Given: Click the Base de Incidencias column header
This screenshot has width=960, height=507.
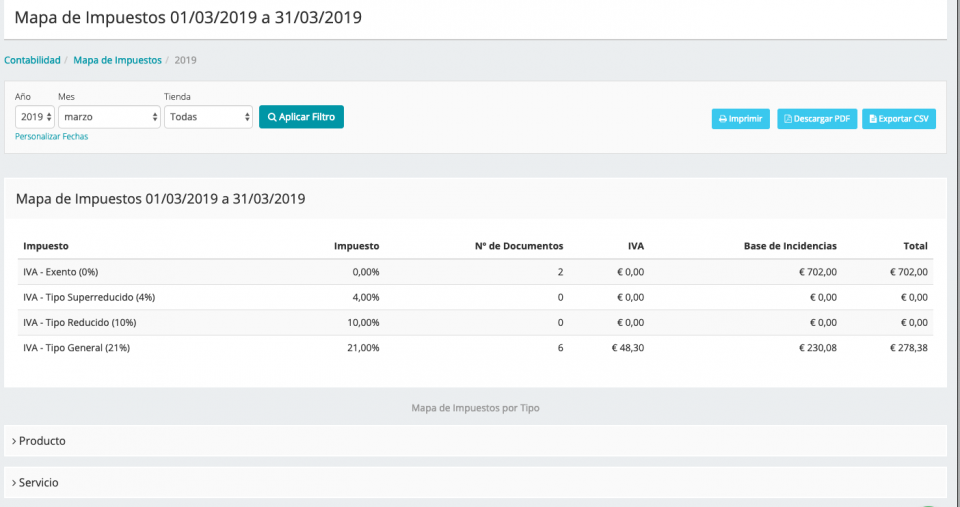Looking at the screenshot, I should 790,246.
